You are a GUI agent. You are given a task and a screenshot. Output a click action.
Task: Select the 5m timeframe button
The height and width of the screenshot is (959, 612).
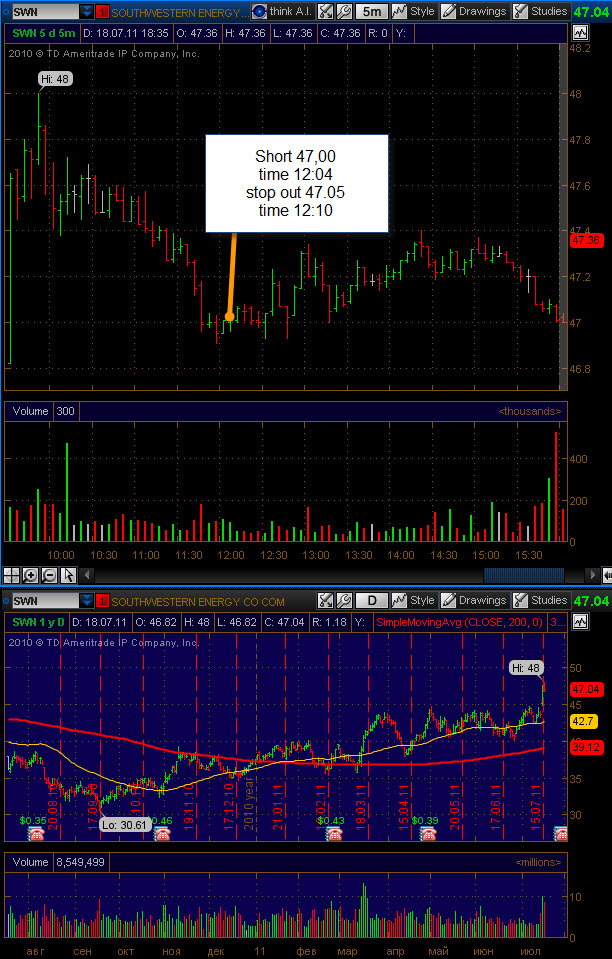(371, 11)
